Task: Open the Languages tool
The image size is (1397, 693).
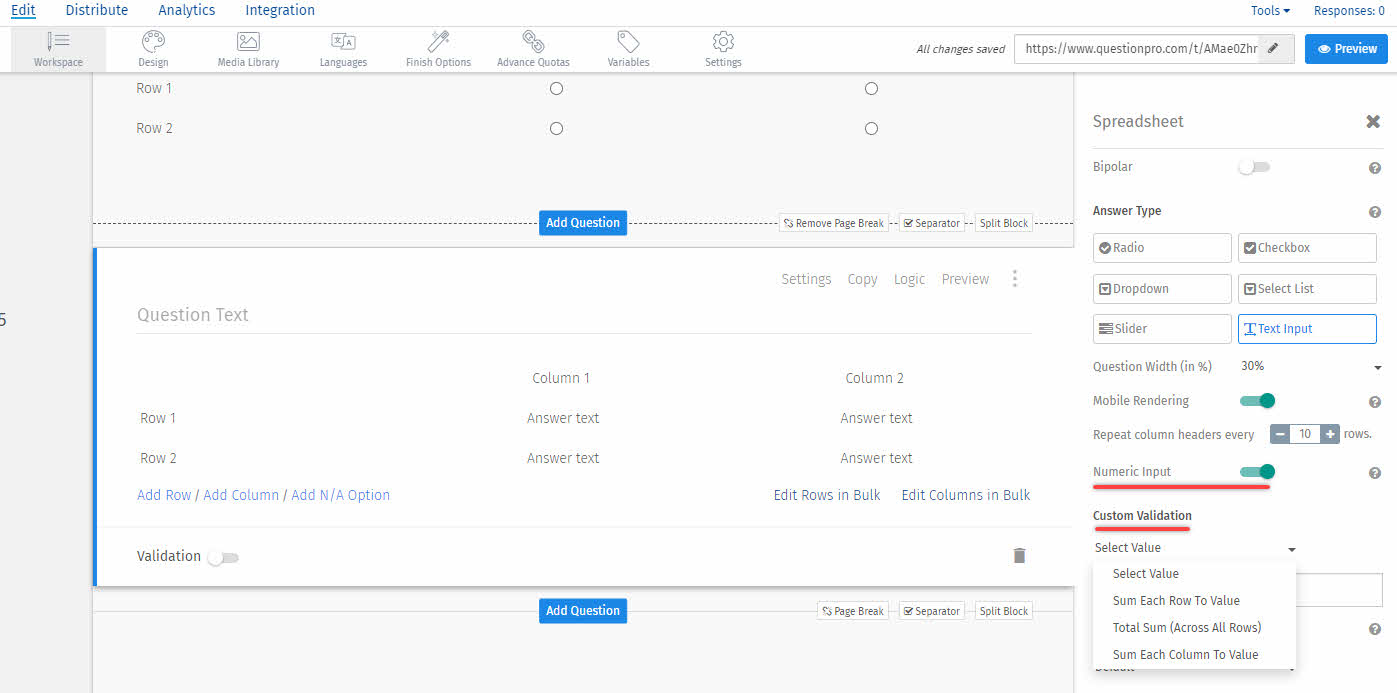Action: pyautogui.click(x=342, y=48)
